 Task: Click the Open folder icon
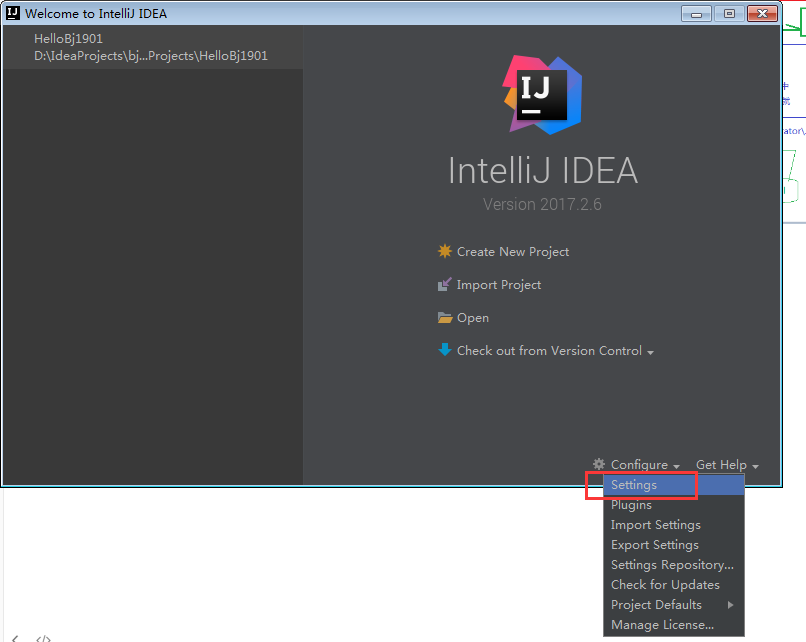point(445,318)
